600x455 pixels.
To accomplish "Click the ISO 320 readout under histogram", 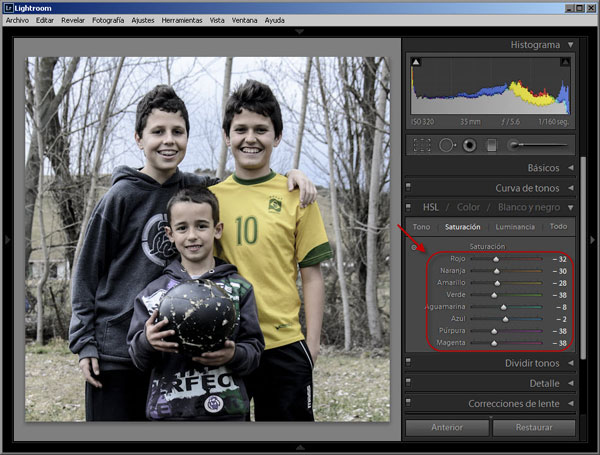I will click(x=423, y=122).
